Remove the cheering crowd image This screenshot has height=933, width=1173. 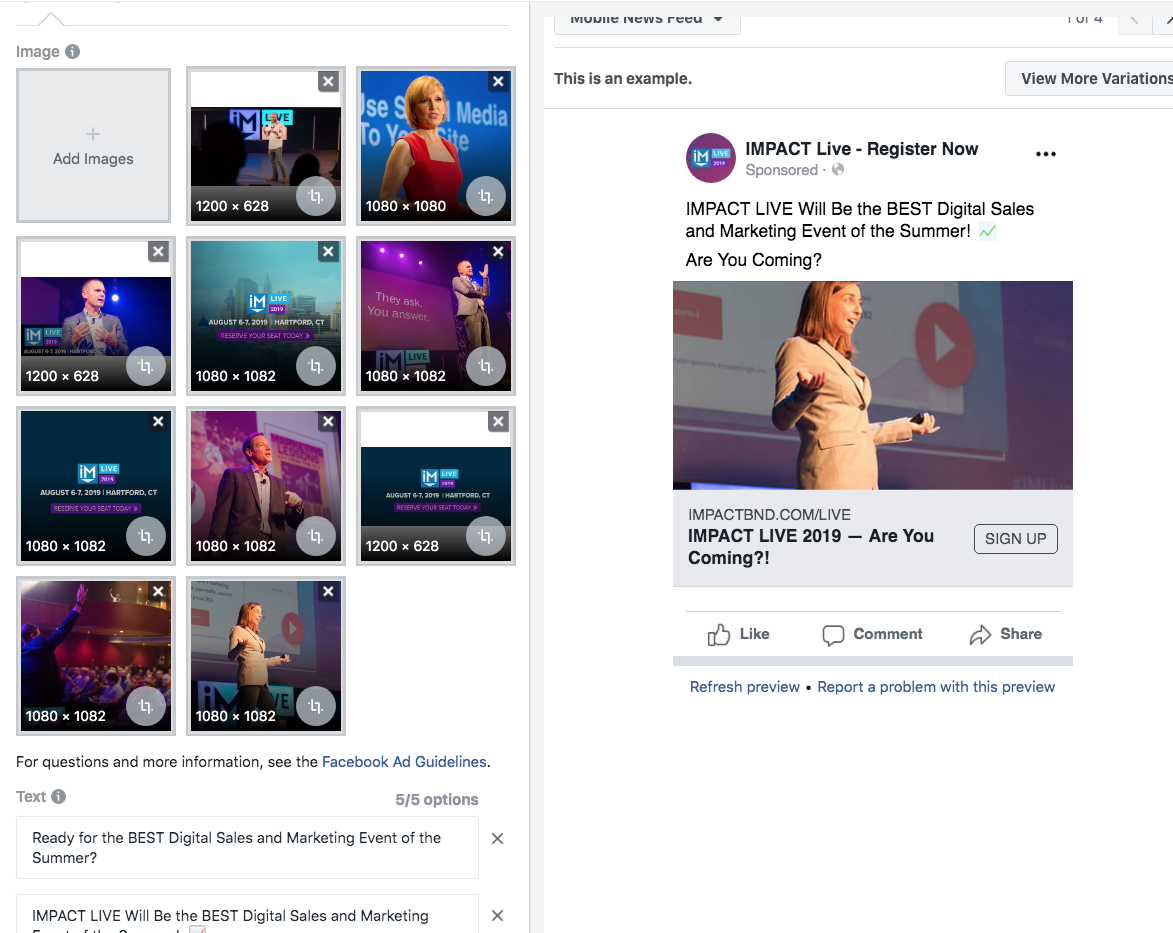pyautogui.click(x=158, y=591)
